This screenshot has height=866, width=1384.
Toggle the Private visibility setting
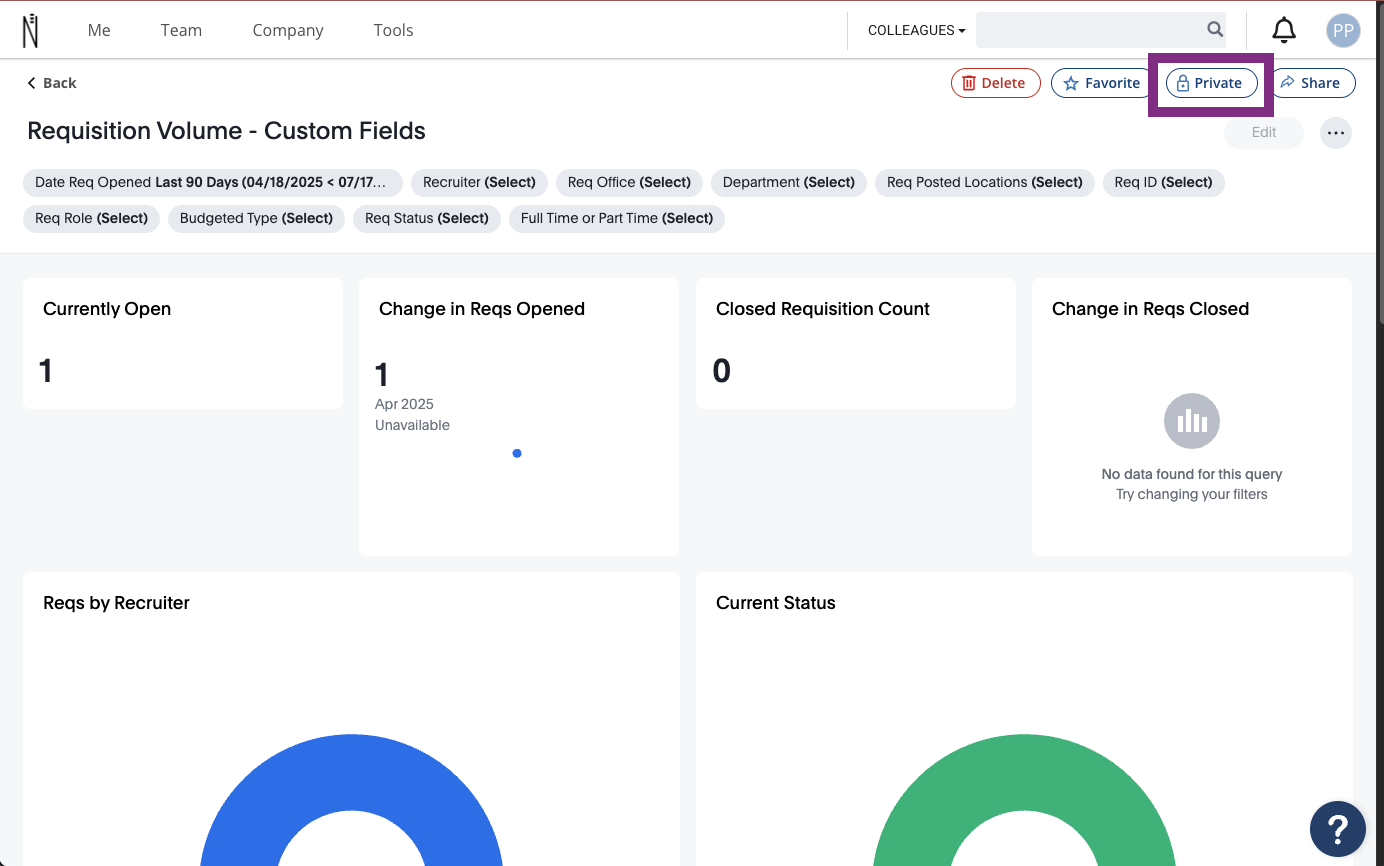[1210, 83]
